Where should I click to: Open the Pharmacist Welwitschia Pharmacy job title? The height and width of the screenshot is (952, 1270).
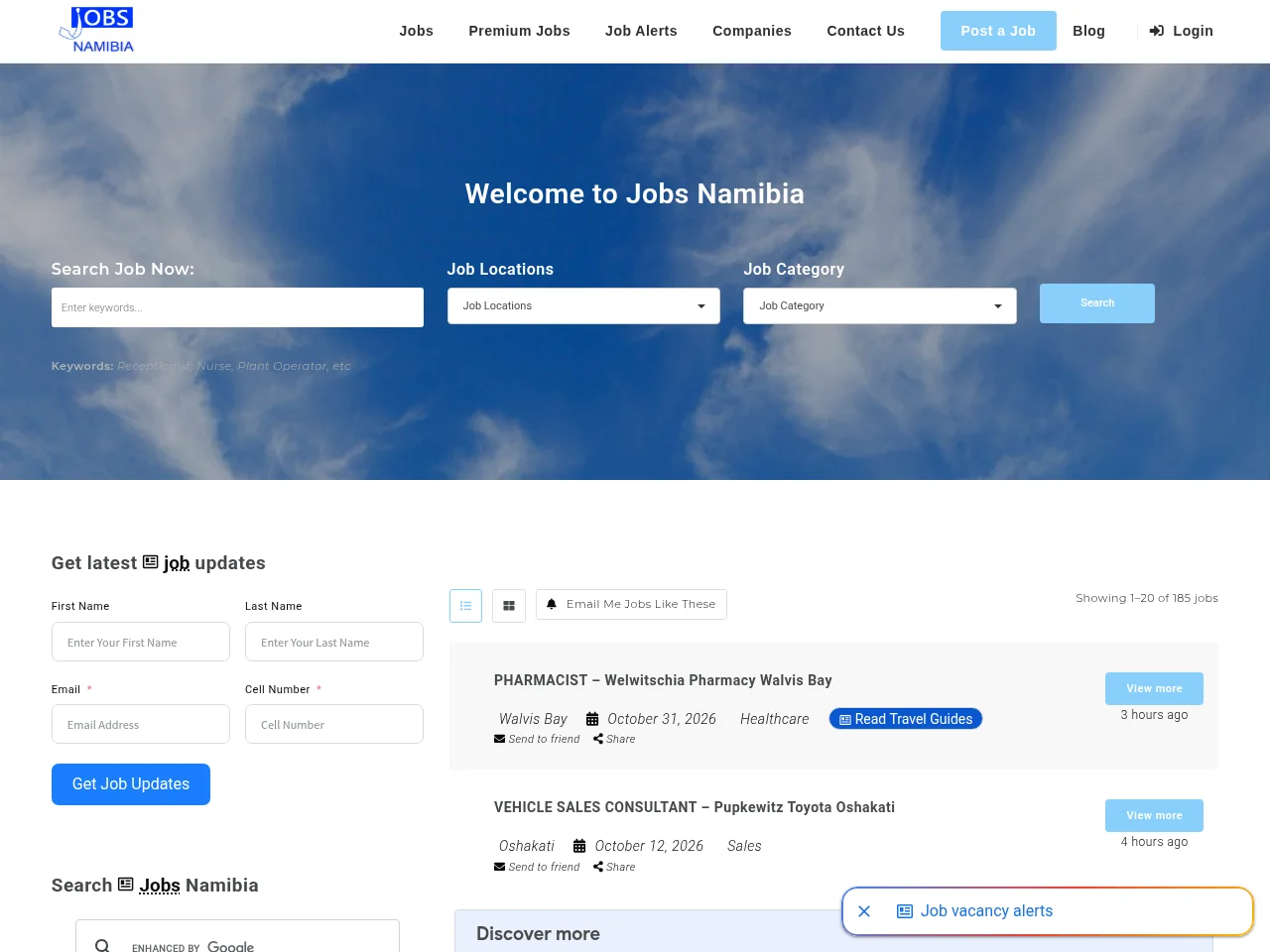pos(663,680)
